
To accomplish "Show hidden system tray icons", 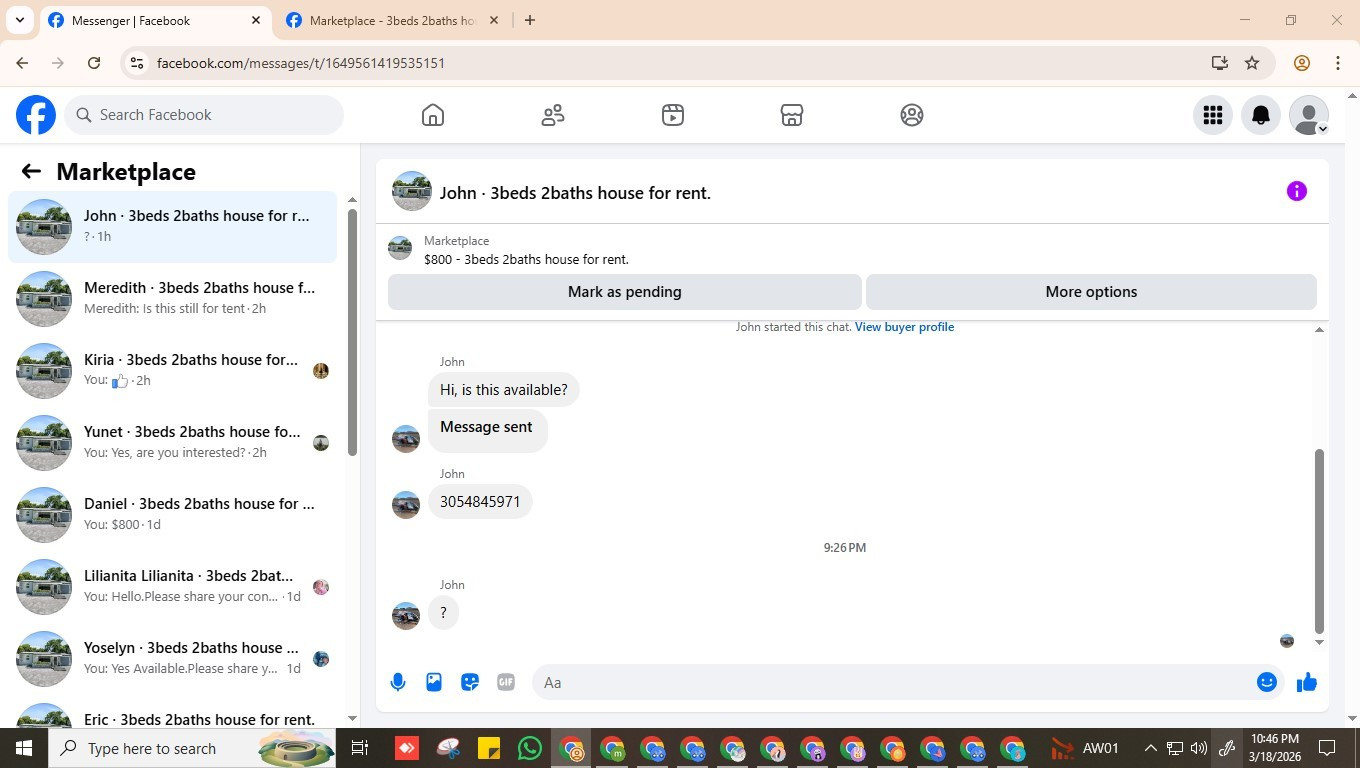I will coord(1150,748).
